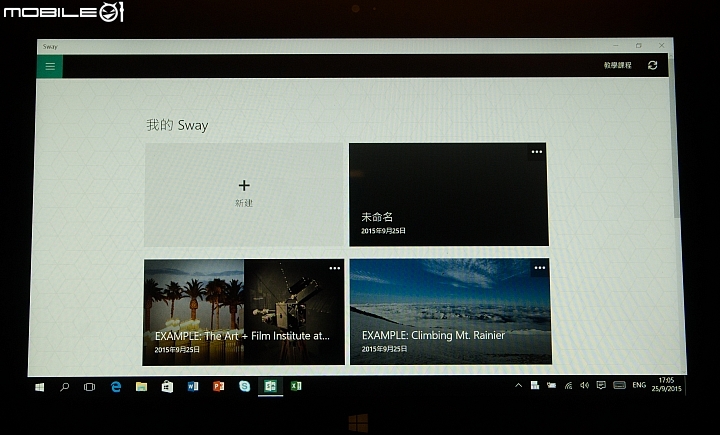Open Action Center notifications icon

tap(601, 385)
